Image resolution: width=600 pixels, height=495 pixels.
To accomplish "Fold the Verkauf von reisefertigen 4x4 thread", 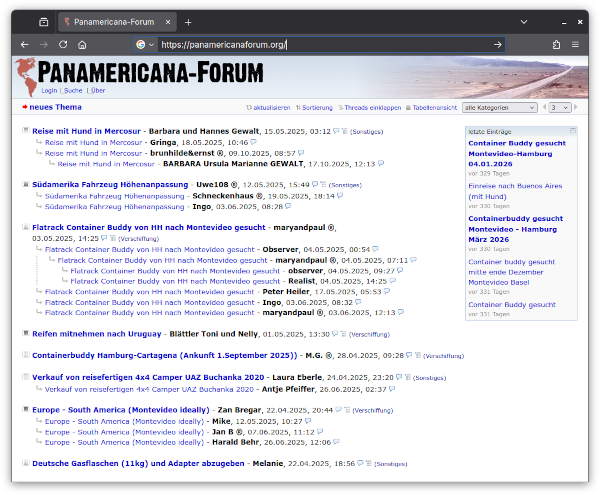I will (26, 377).
